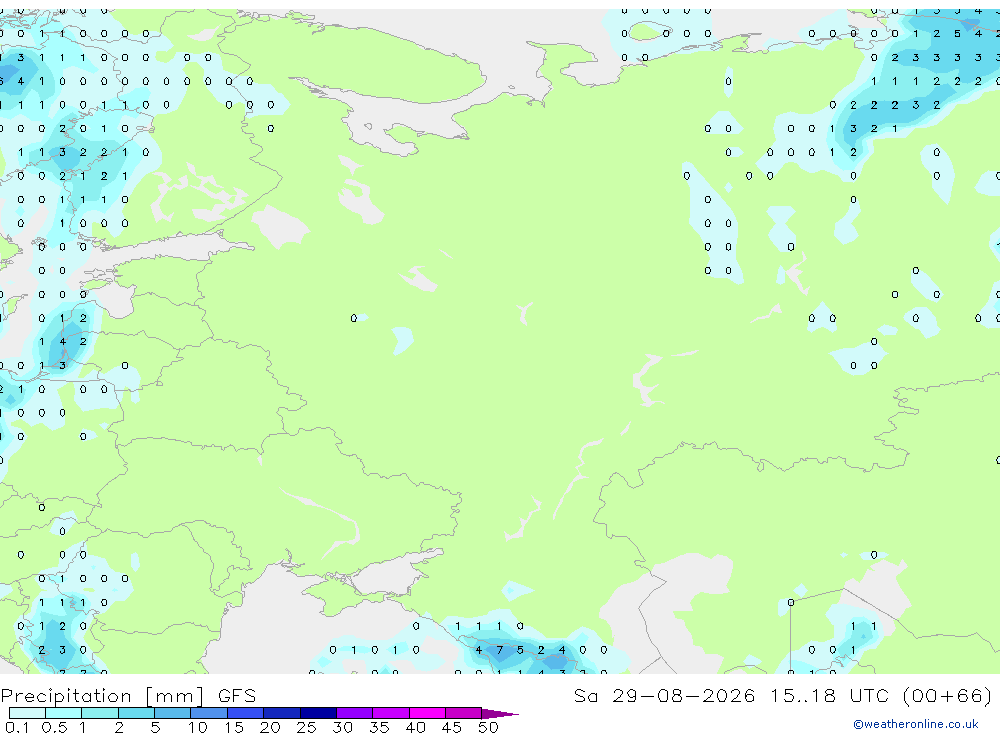Click the 45–50 mm legend swatch

[463, 713]
